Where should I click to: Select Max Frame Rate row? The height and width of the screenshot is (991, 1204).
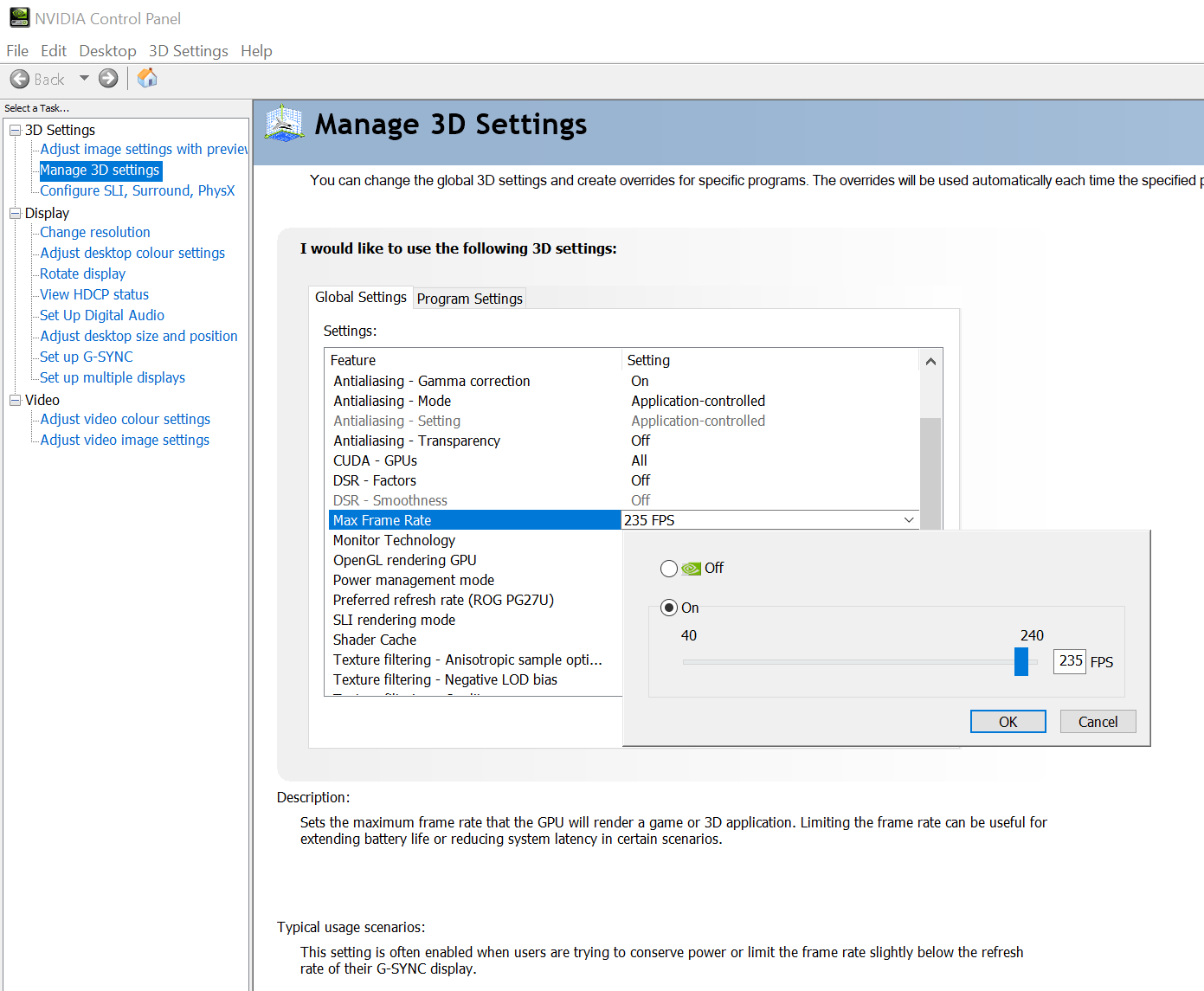tap(474, 520)
